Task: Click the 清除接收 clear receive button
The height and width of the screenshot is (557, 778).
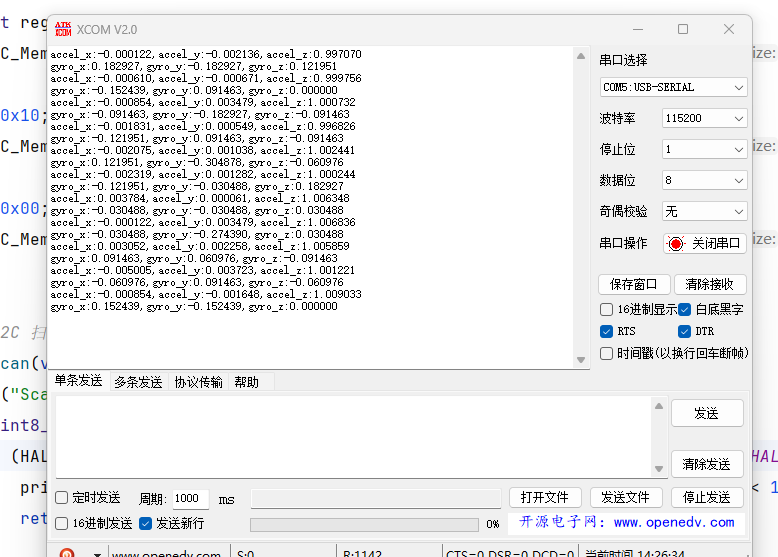Action: (710, 284)
